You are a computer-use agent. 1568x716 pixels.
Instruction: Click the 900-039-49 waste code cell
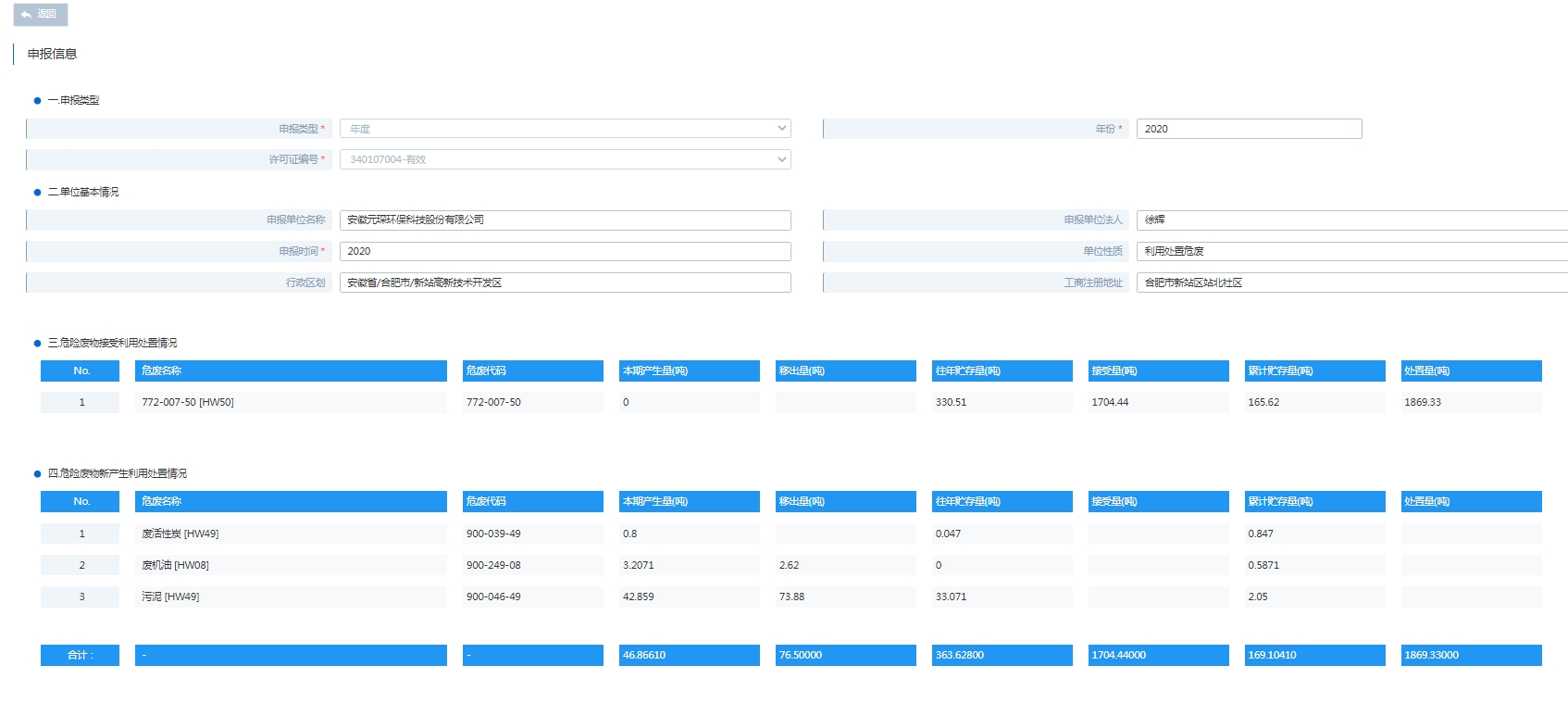[x=532, y=534]
